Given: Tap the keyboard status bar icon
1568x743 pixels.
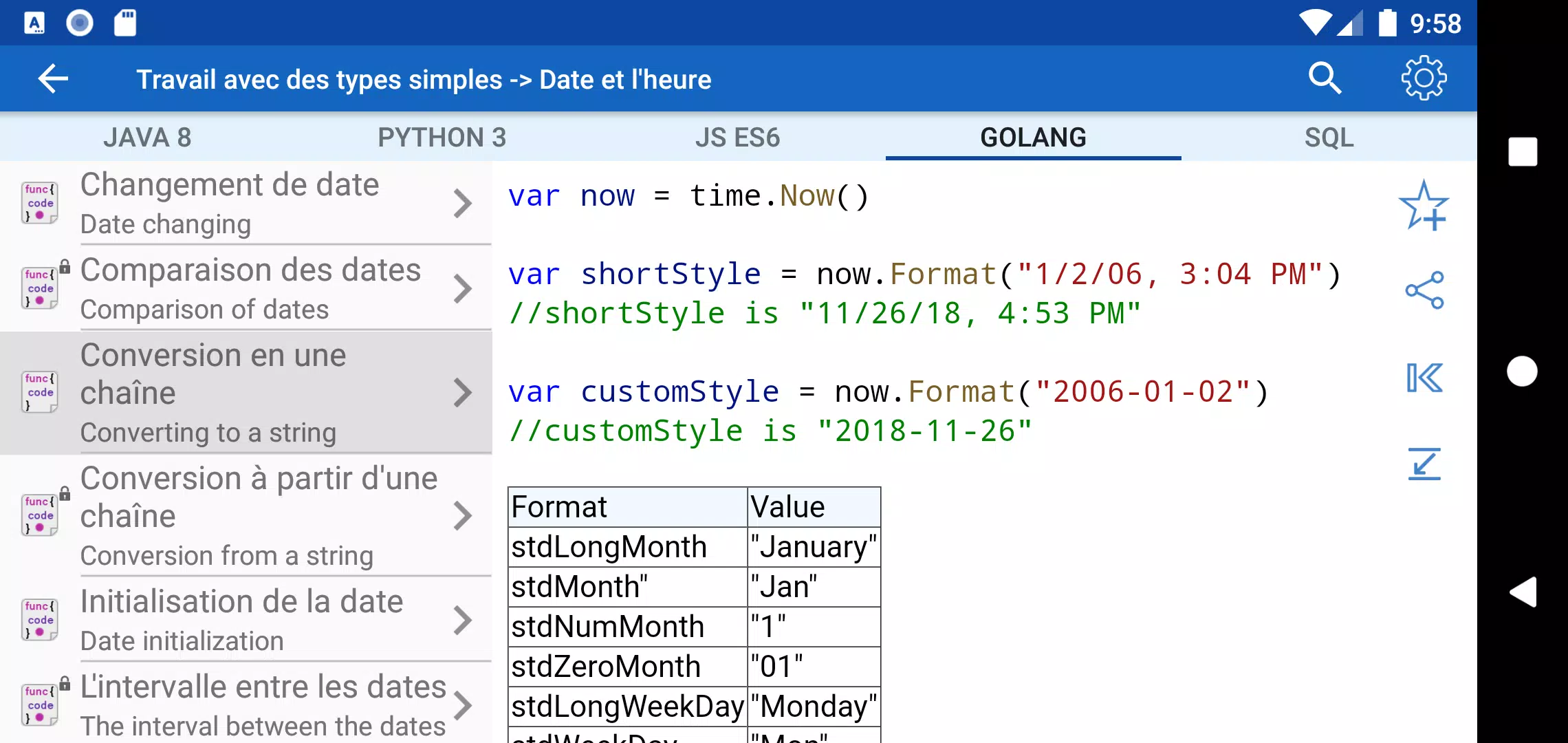Looking at the screenshot, I should pyautogui.click(x=34, y=23).
